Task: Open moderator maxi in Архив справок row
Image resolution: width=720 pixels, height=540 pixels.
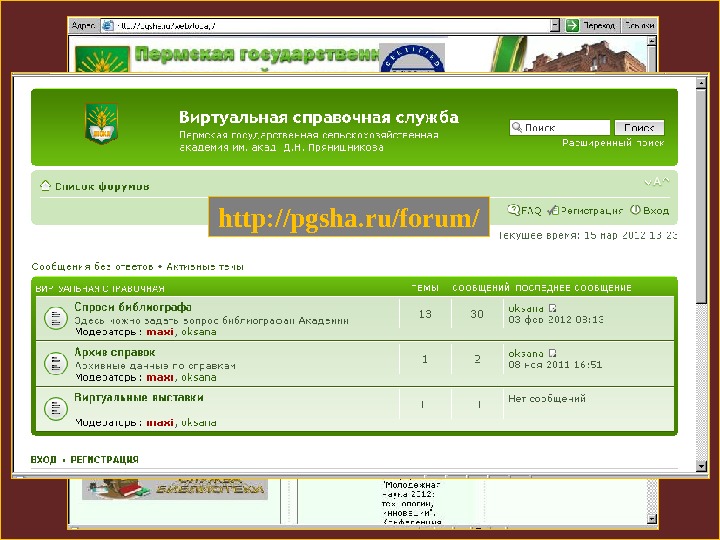Action: pos(160,377)
